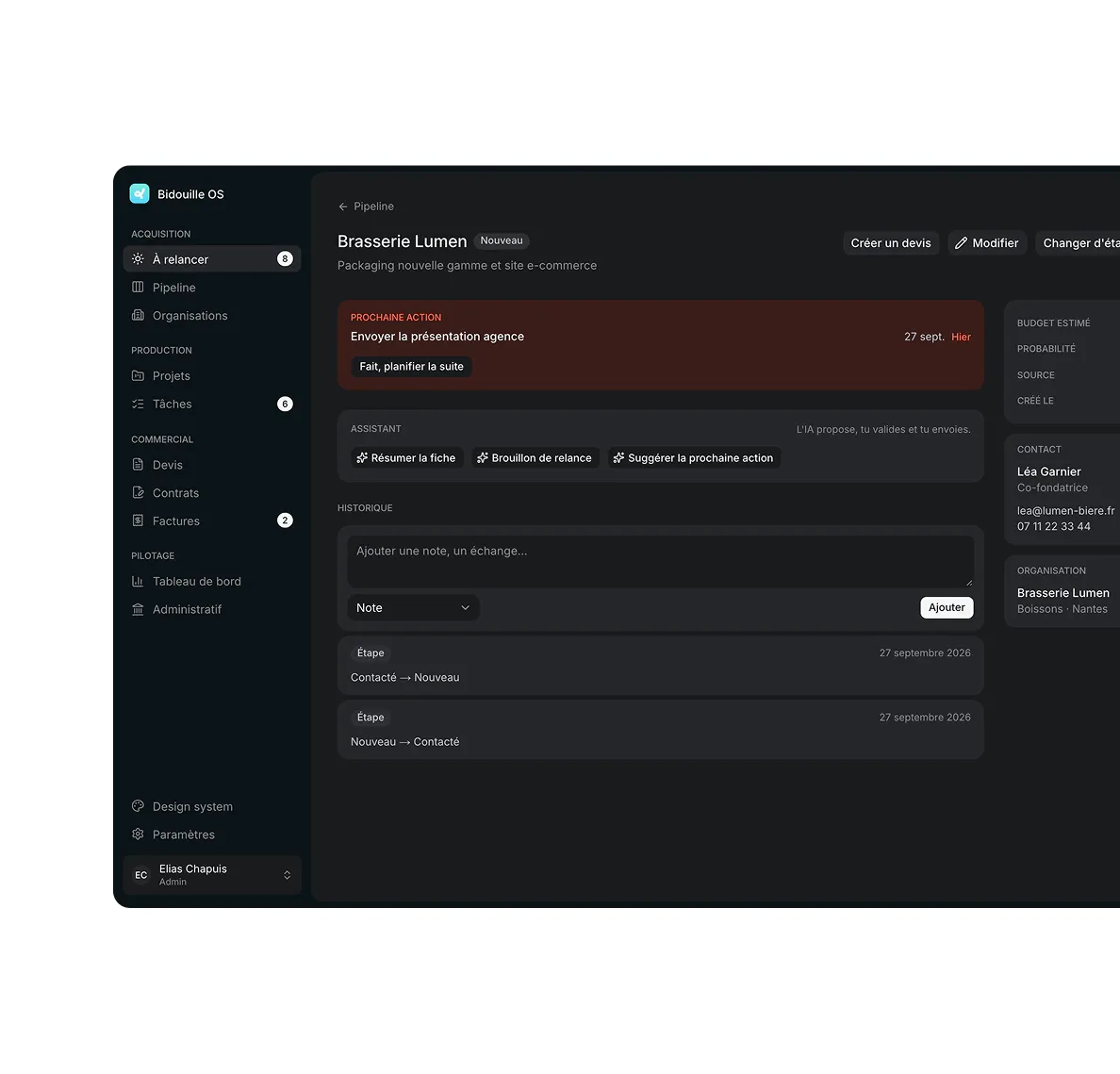Click the sun icon beside À relancer
The height and width of the screenshot is (1074, 1120).
click(x=138, y=258)
